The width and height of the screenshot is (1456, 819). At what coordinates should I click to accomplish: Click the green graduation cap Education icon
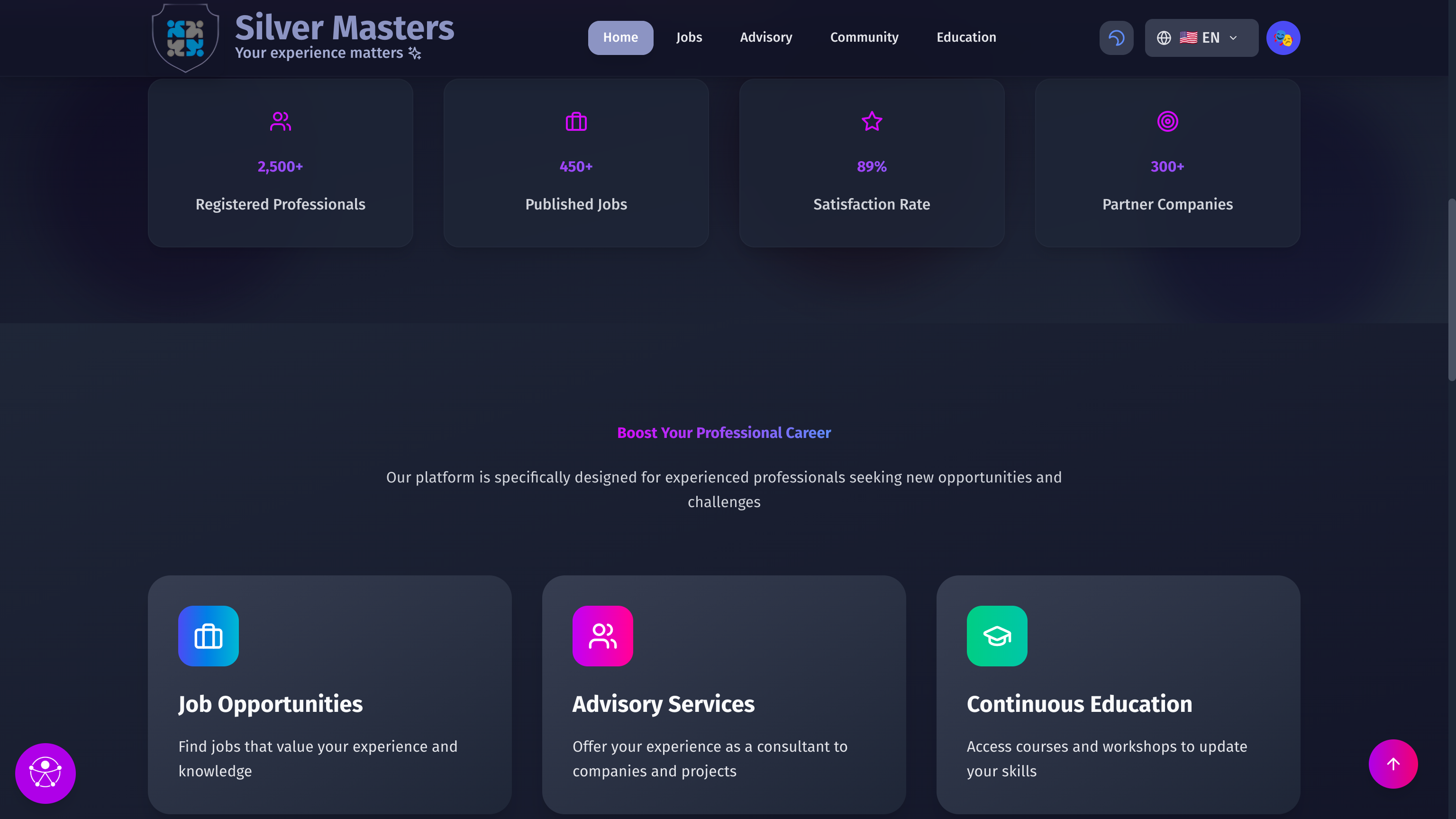[x=996, y=636]
